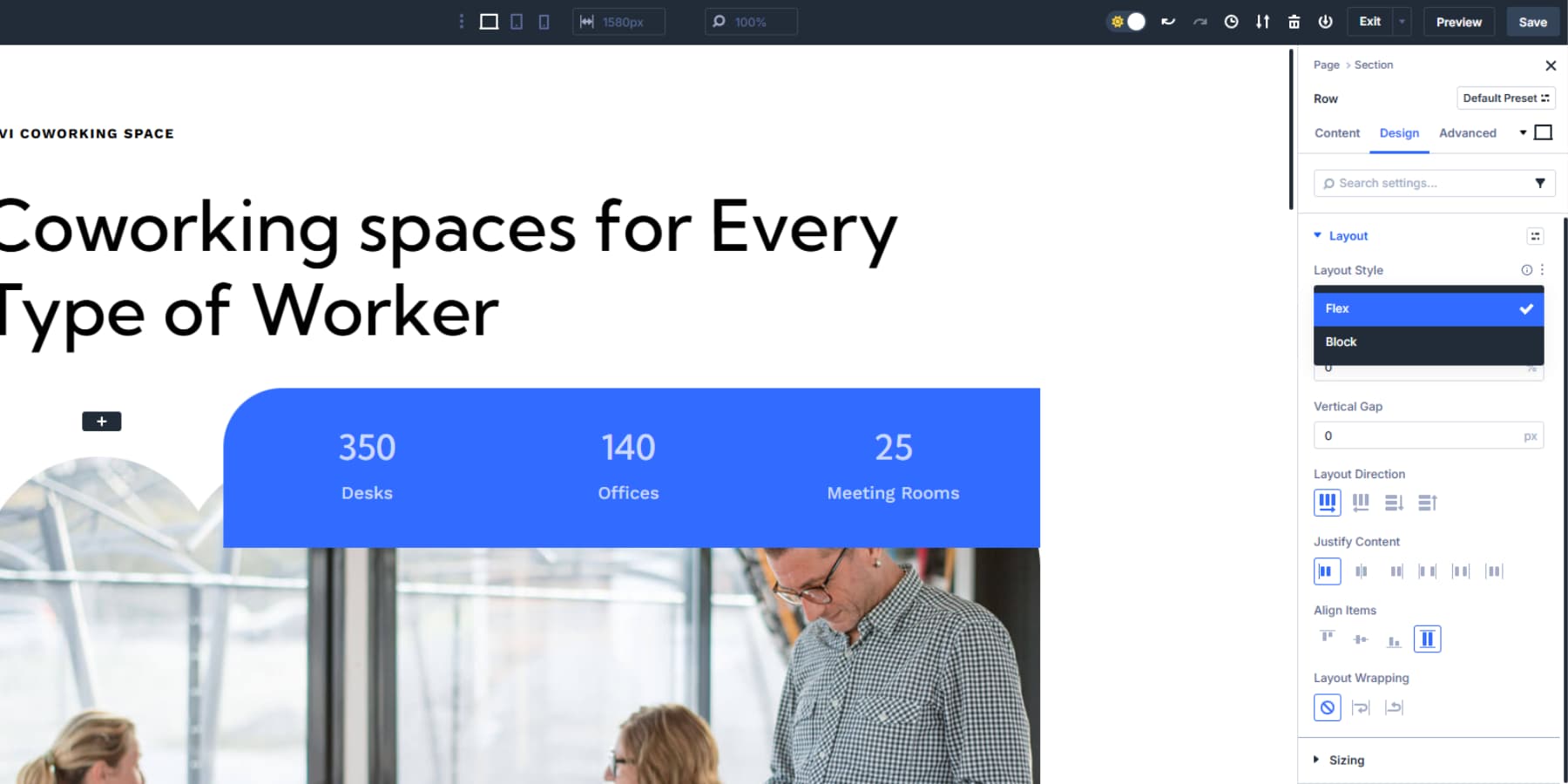Open the import/export portability arrows

[1262, 22]
